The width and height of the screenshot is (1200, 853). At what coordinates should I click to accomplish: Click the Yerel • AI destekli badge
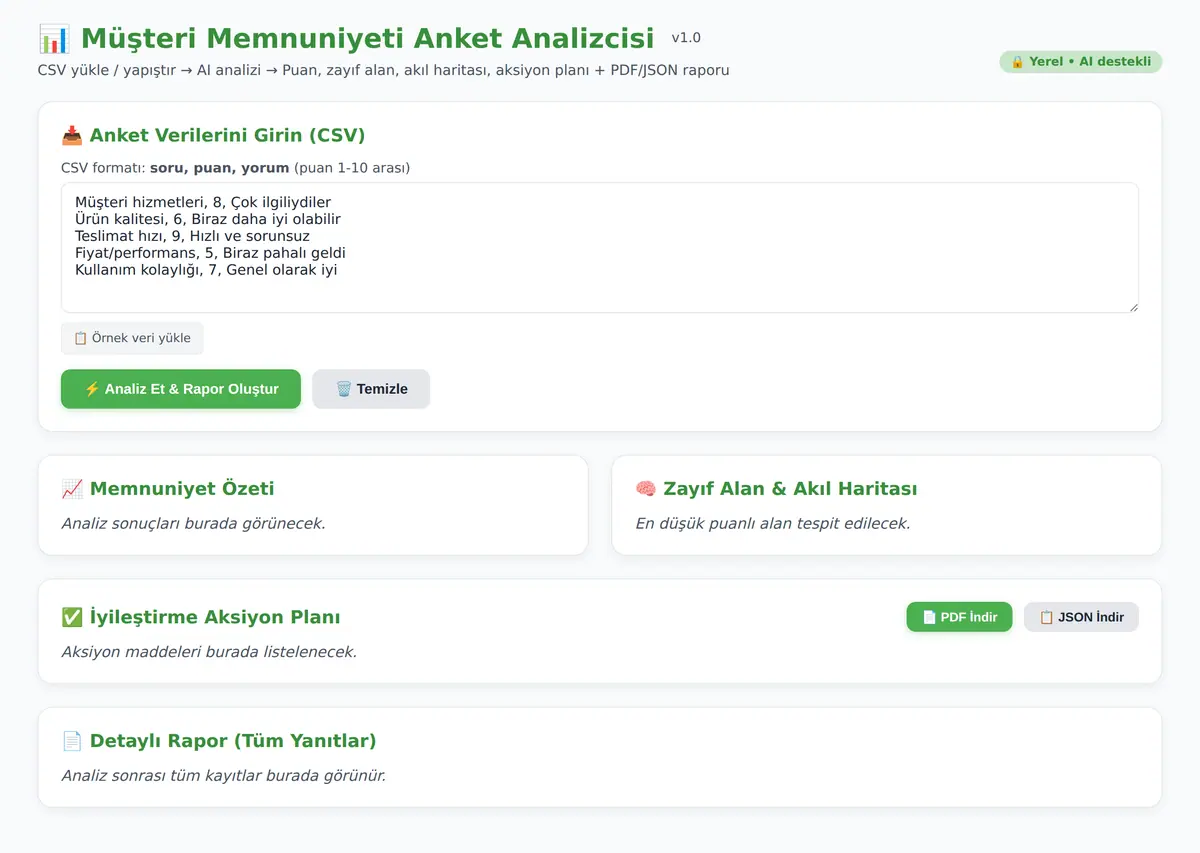click(1080, 62)
